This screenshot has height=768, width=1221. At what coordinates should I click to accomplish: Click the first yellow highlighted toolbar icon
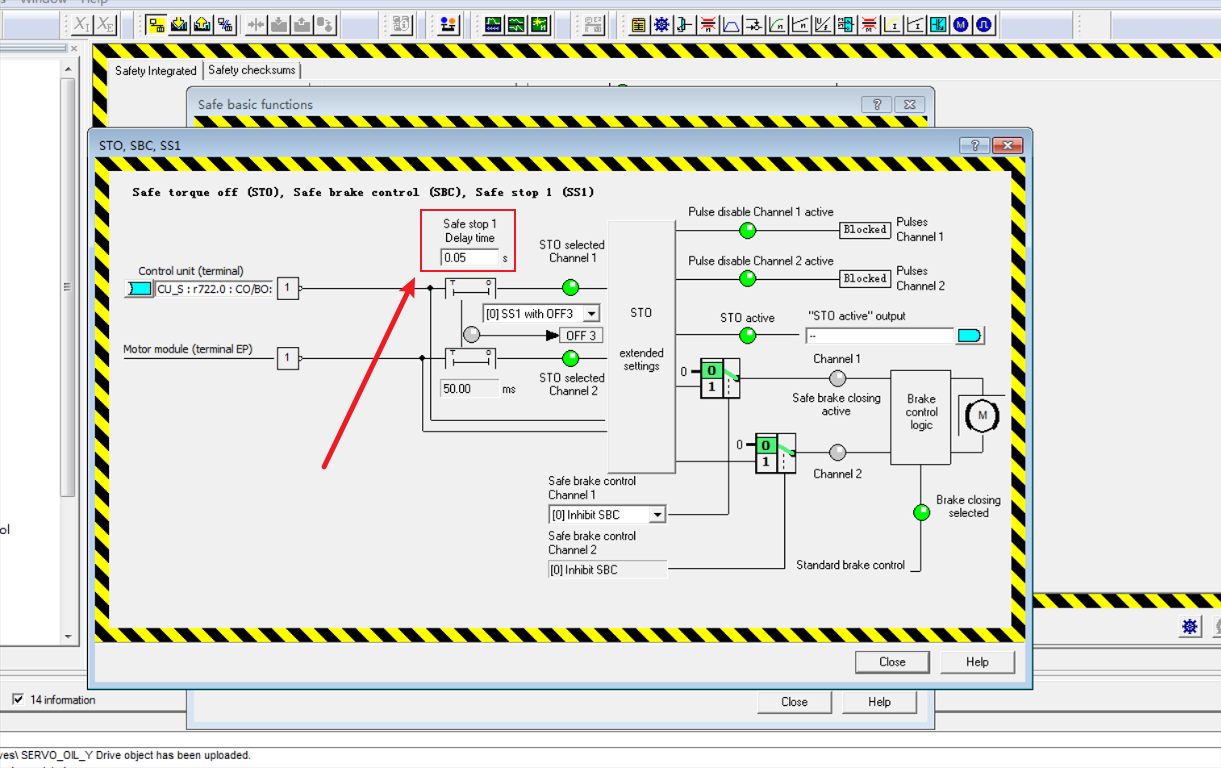click(x=157, y=25)
